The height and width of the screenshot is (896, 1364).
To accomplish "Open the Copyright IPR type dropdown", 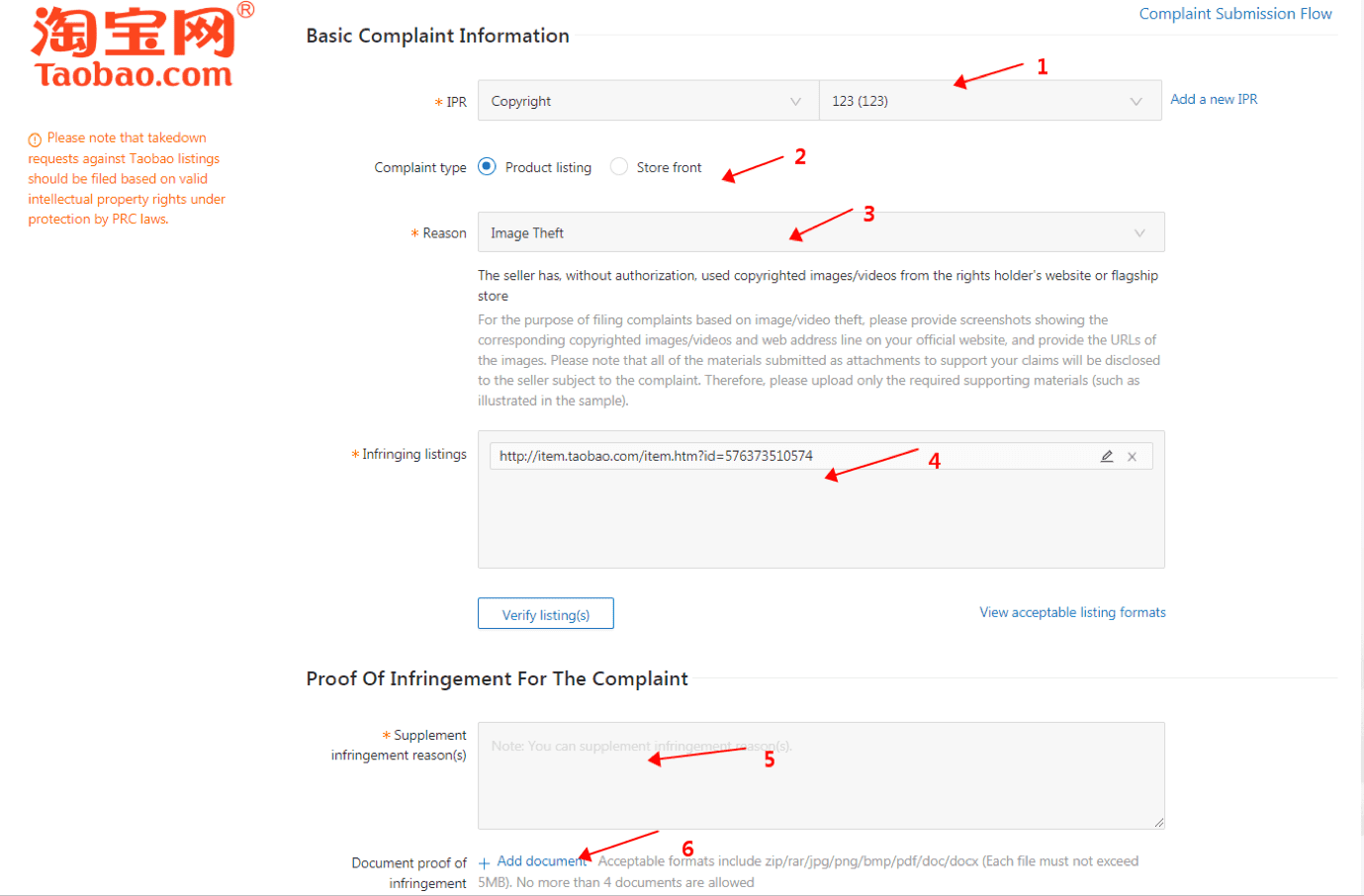I will click(648, 101).
